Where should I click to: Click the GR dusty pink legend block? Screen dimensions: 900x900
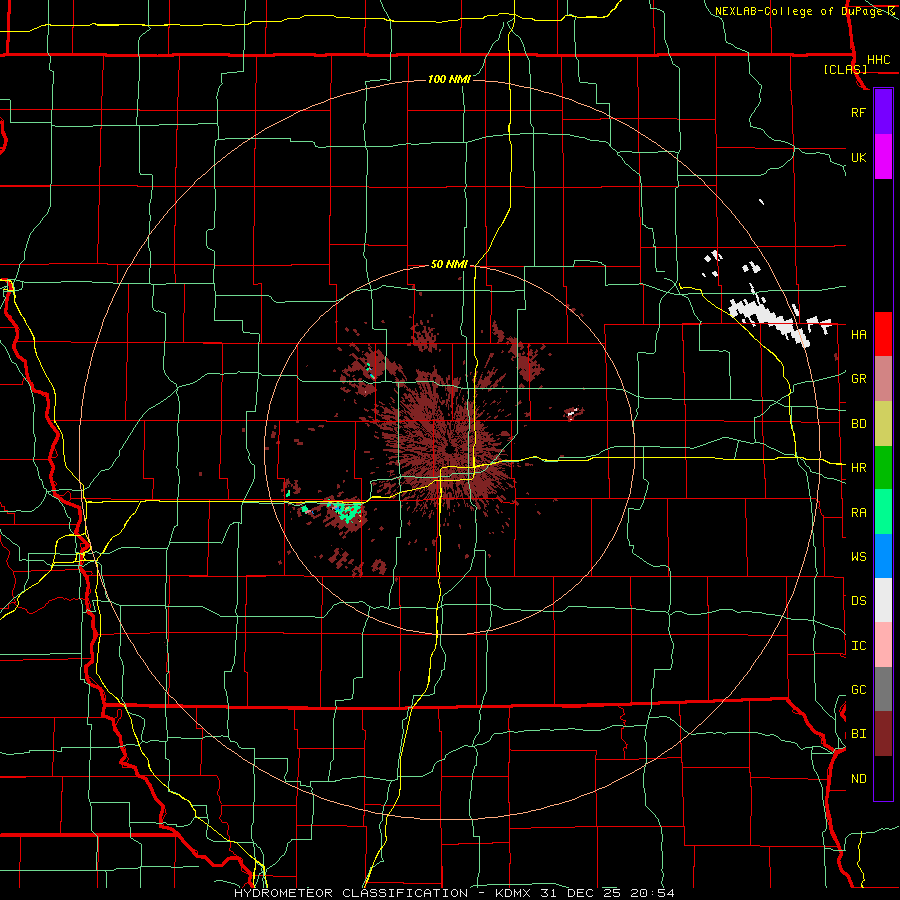tap(883, 378)
